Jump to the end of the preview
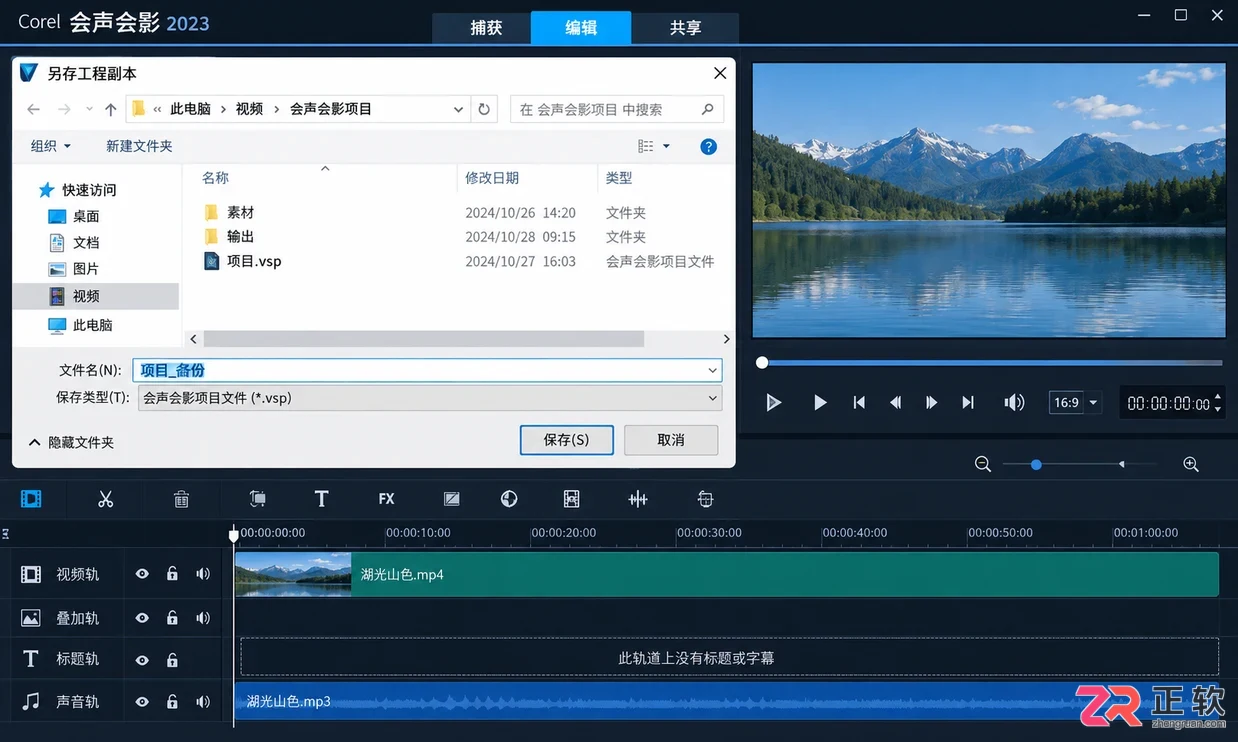Viewport: 1238px width, 742px height. click(x=968, y=402)
